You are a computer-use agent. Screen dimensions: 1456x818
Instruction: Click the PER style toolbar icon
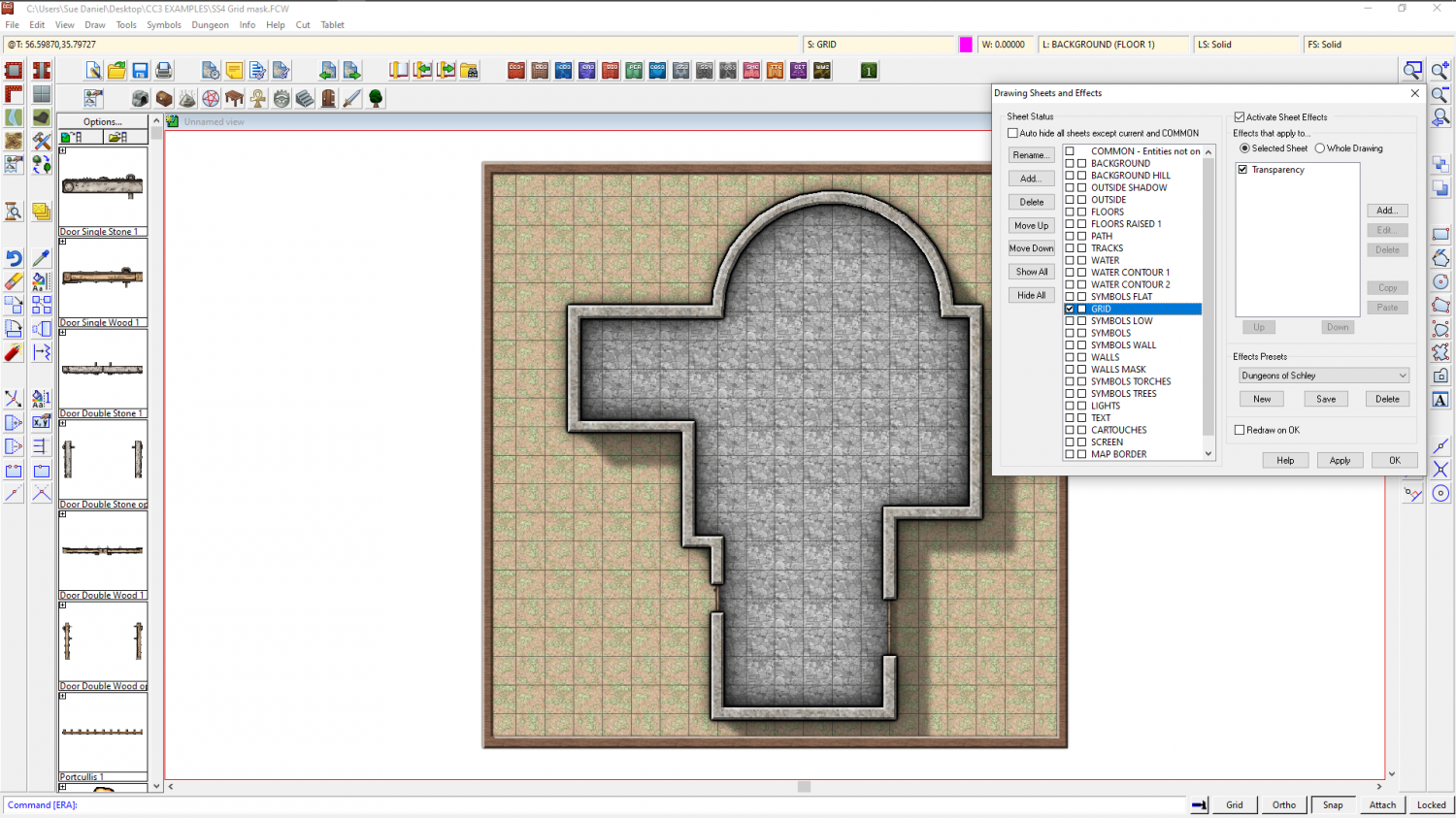click(x=634, y=71)
